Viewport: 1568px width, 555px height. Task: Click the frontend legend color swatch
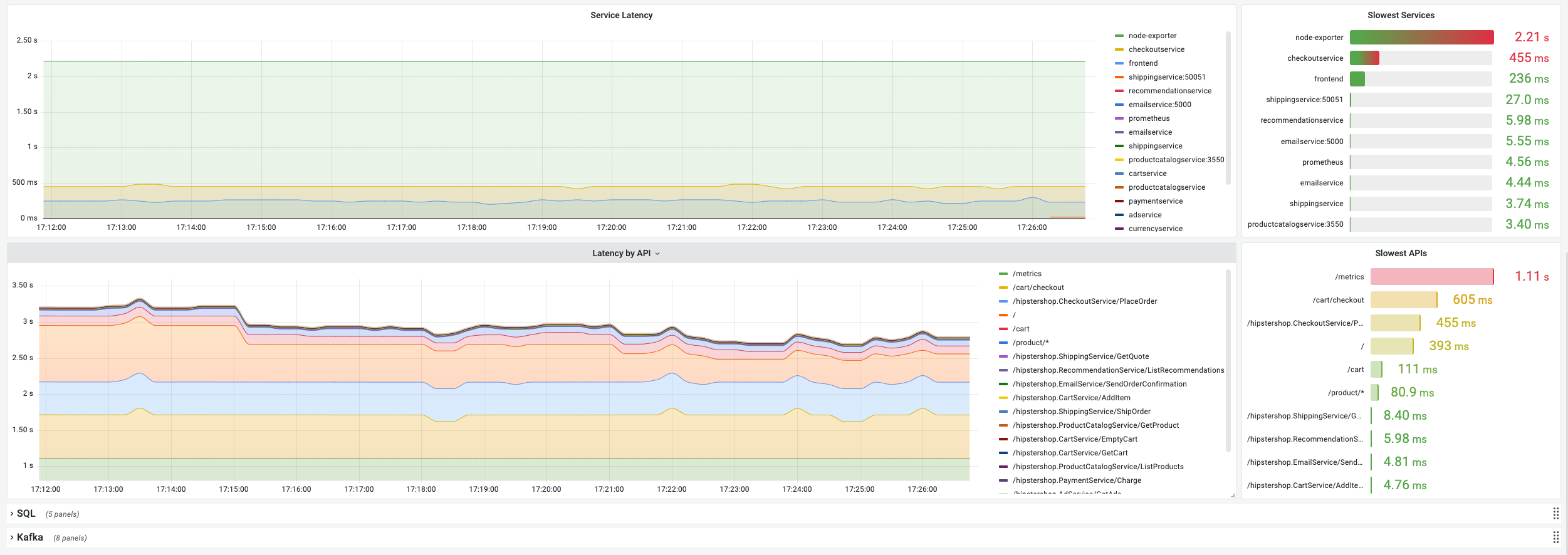pos(1119,63)
